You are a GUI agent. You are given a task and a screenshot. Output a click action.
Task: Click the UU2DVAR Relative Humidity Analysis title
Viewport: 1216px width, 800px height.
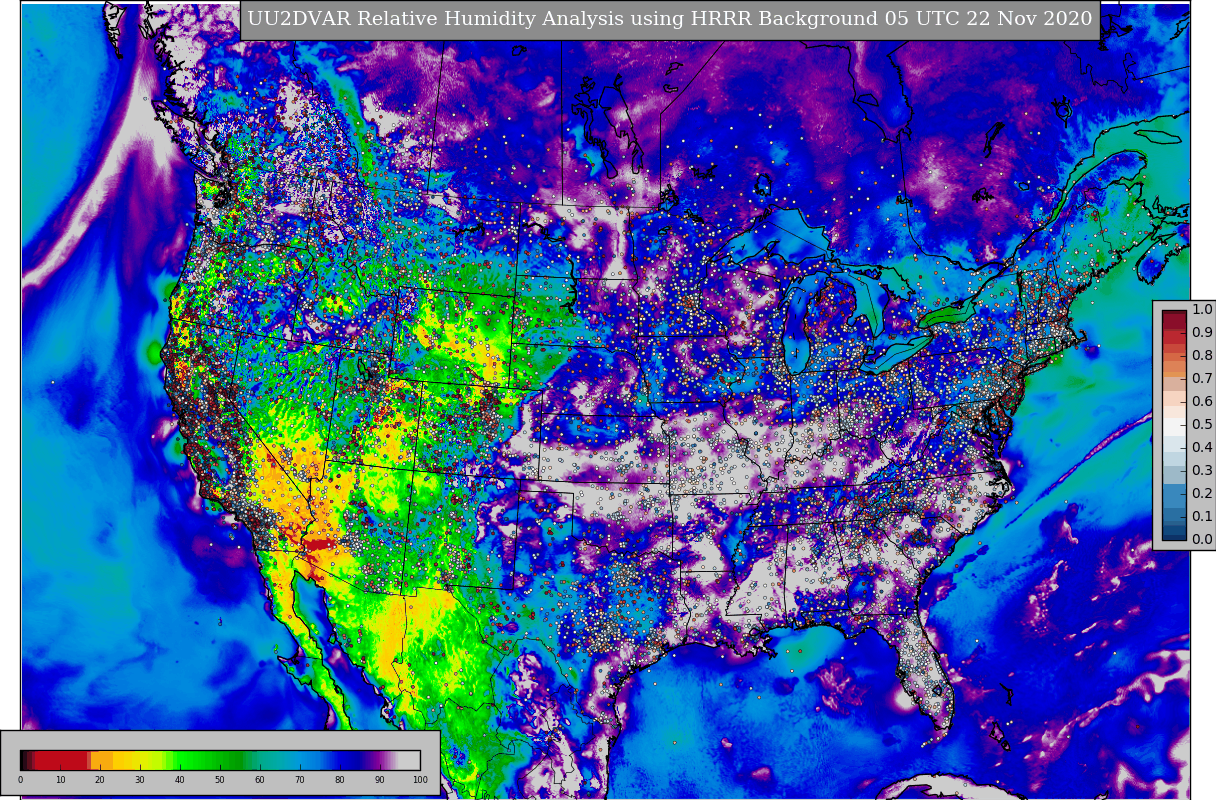tap(670, 20)
